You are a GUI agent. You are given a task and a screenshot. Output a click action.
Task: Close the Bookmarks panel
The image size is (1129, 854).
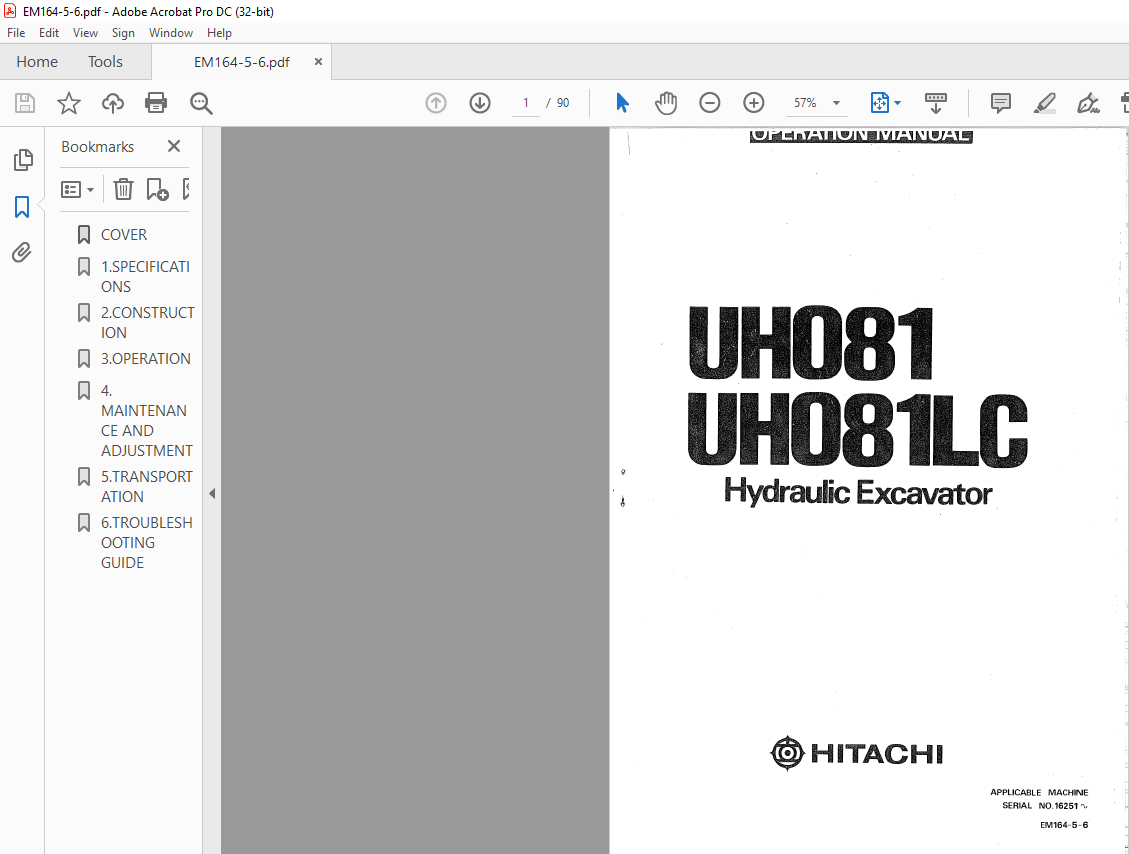point(174,146)
